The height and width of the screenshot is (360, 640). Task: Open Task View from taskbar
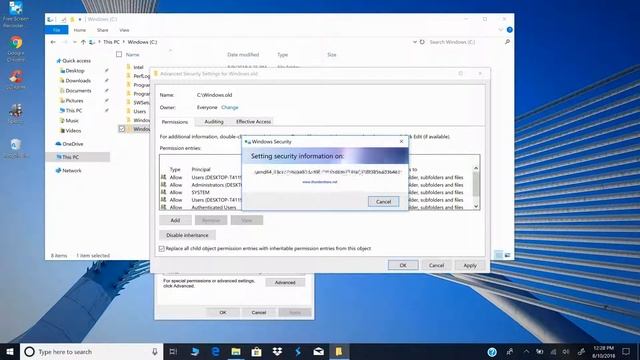[x=173, y=352]
